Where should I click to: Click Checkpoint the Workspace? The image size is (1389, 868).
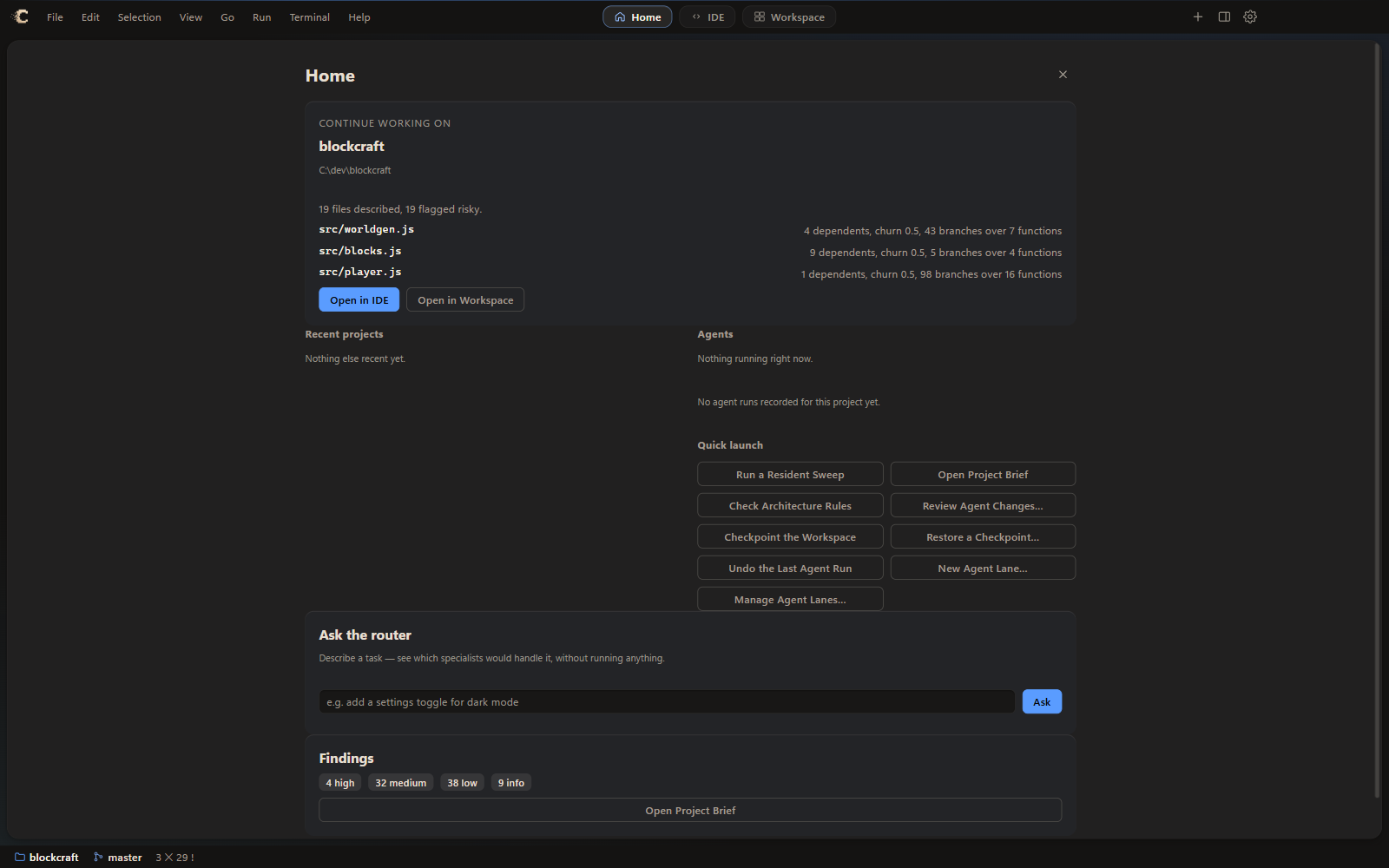click(x=790, y=536)
